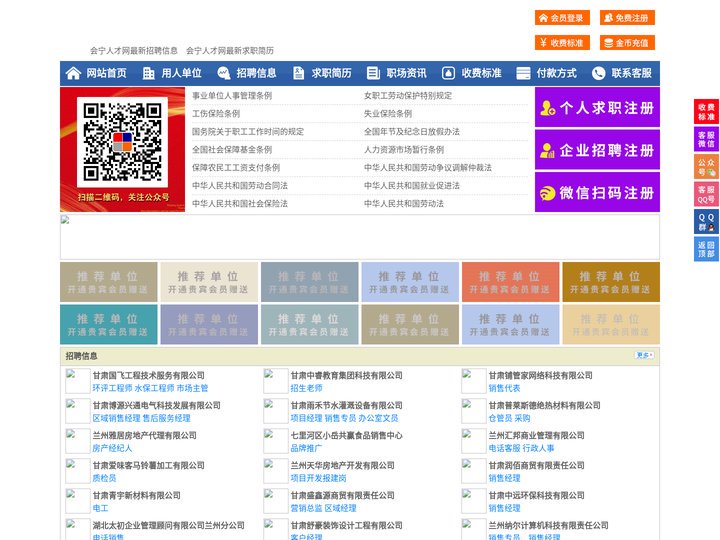Click the card icon beside 付款方式
The height and width of the screenshot is (540, 720).
pyautogui.click(x=523, y=73)
